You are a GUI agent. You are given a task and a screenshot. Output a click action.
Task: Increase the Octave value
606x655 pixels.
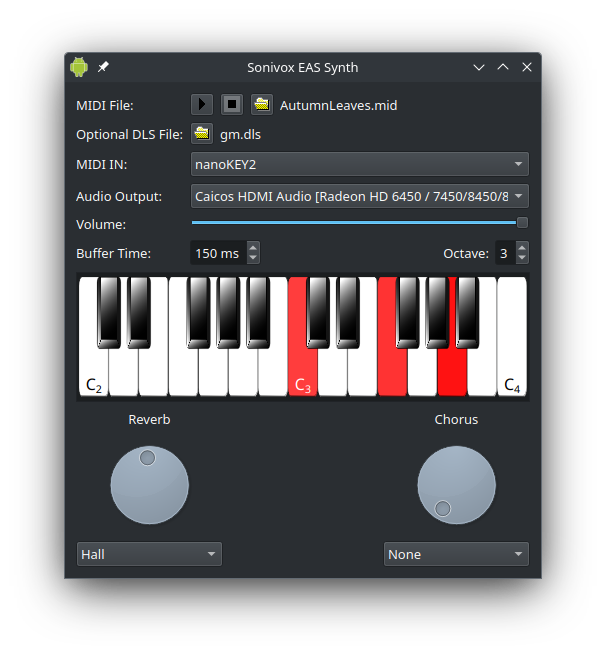pos(522,248)
